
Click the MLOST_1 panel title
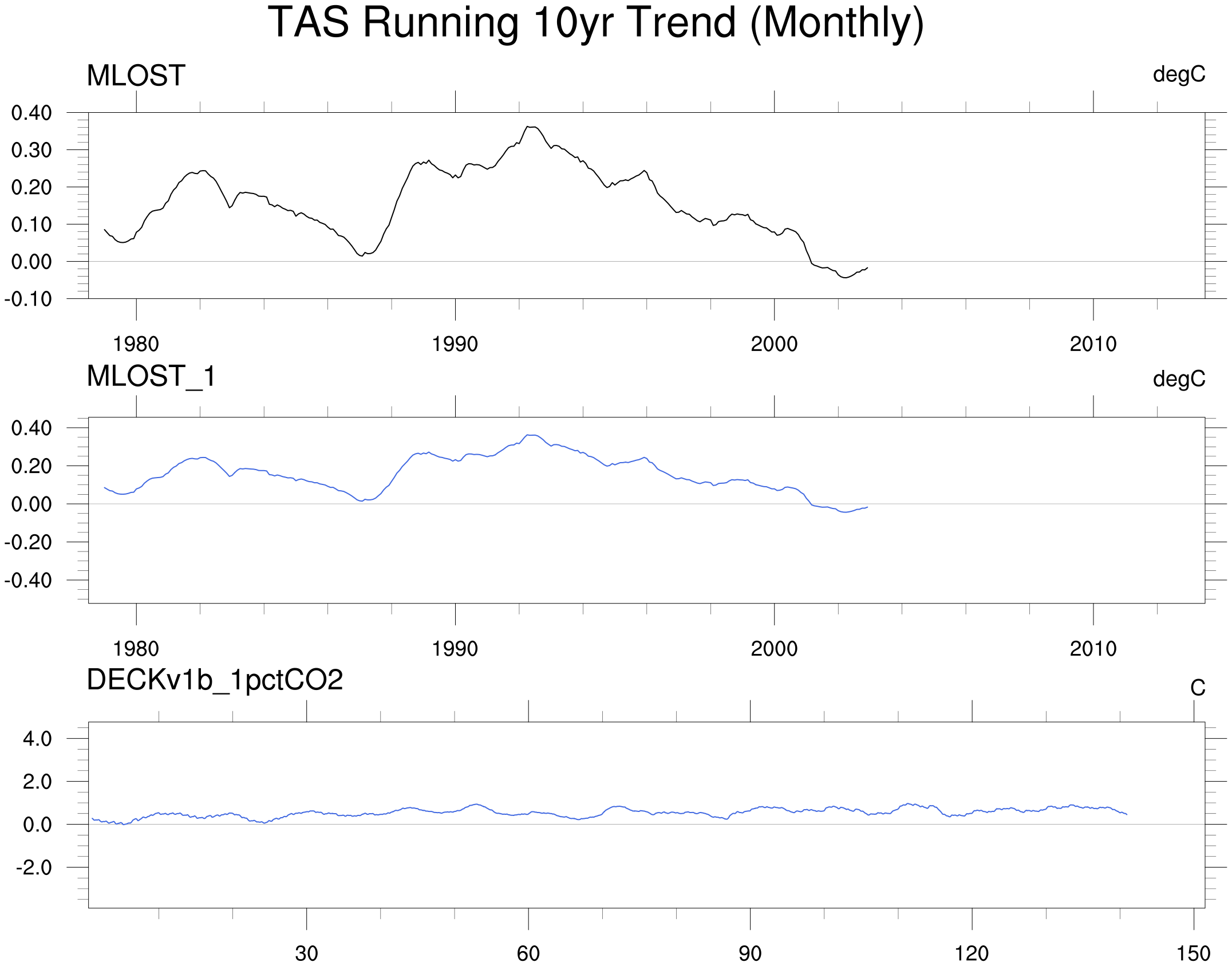[x=151, y=377]
